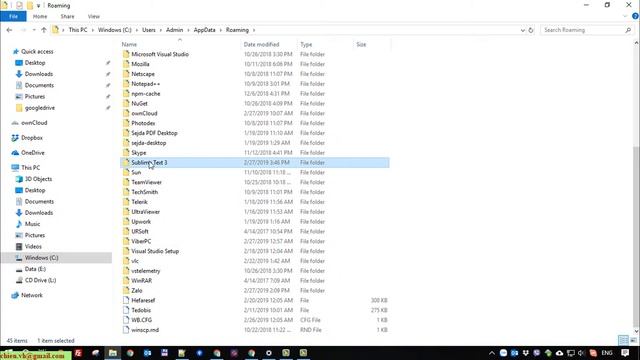Viewport: 640px width, 360px height.
Task: Open Help with the question mark icon
Action: pos(635,16)
